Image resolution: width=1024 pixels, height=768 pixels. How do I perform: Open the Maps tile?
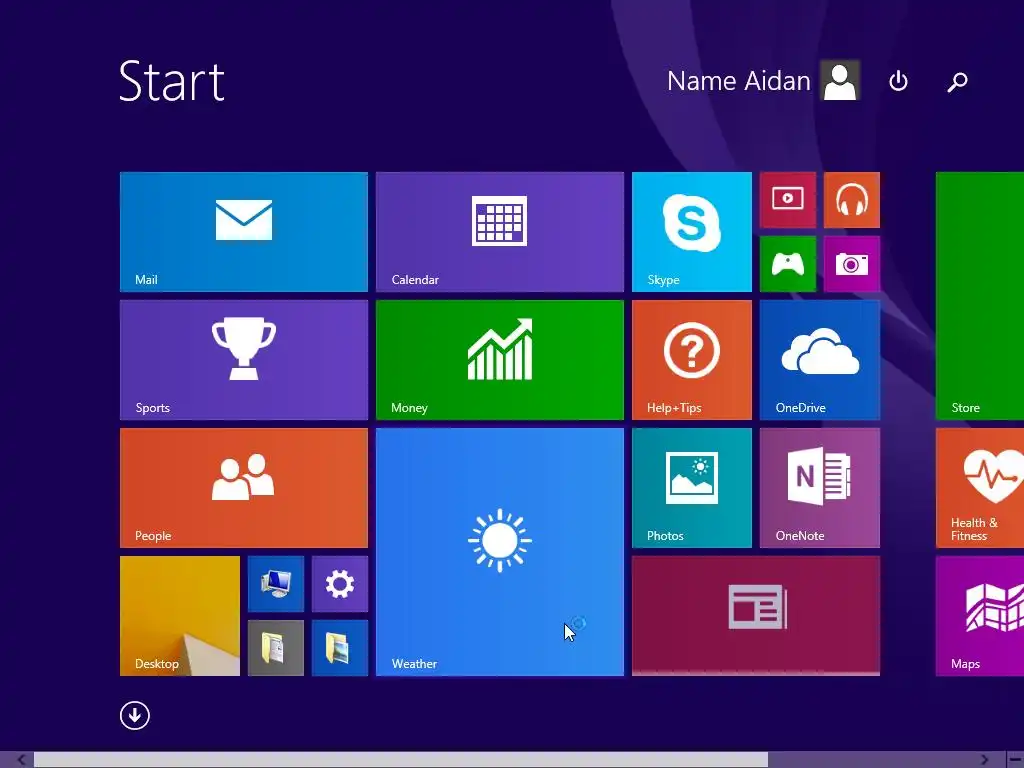coord(980,616)
